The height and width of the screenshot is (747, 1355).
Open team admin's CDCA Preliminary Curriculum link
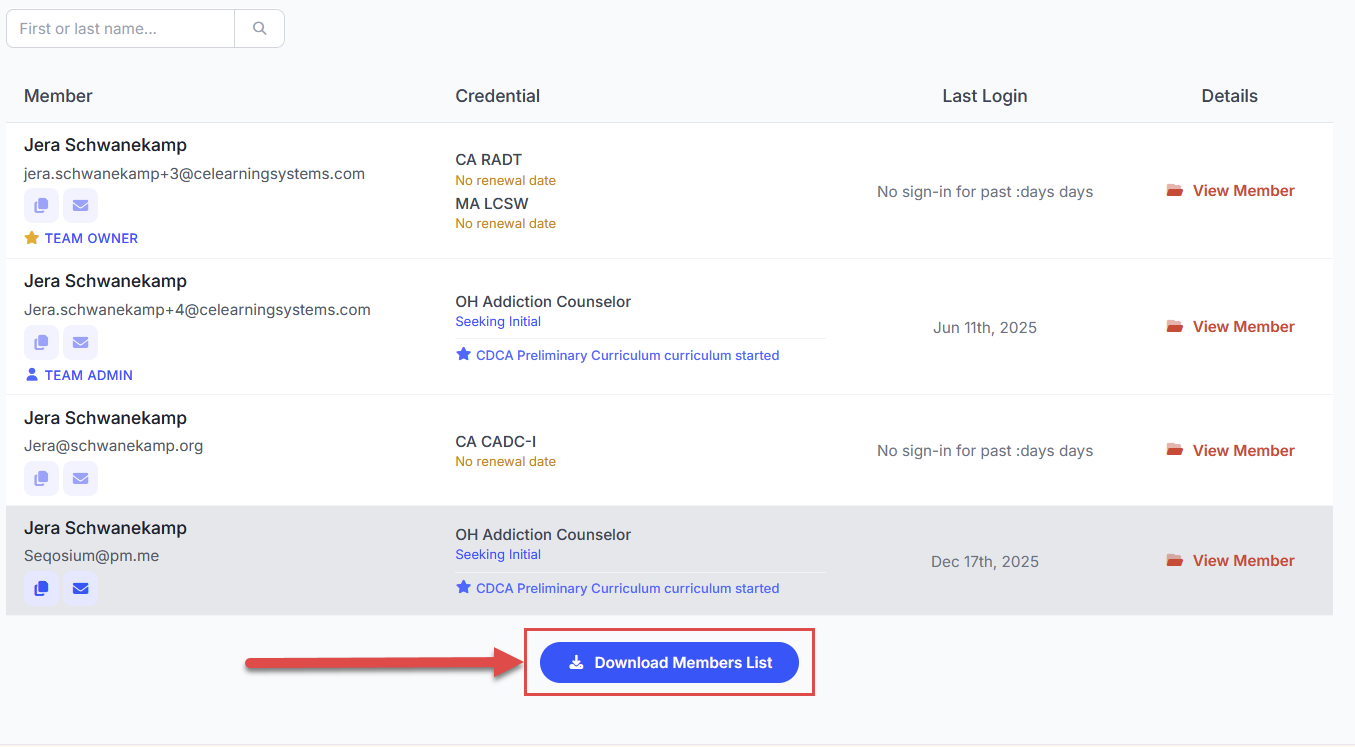pyautogui.click(x=627, y=355)
